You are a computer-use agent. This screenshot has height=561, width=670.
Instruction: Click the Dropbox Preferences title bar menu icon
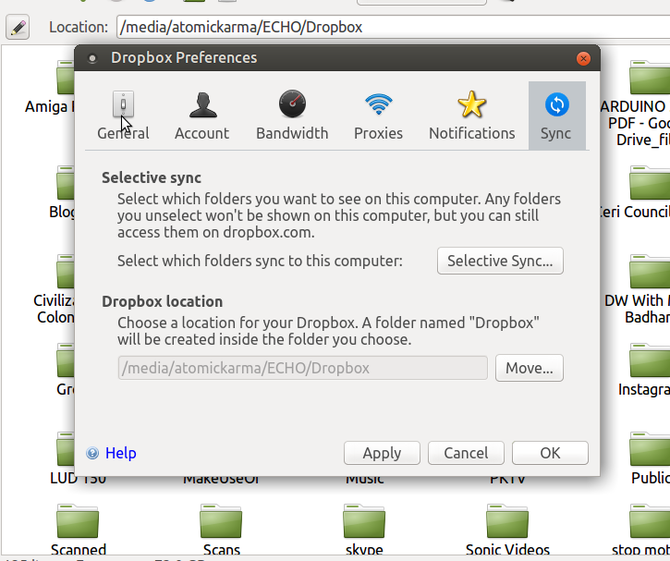click(92, 58)
